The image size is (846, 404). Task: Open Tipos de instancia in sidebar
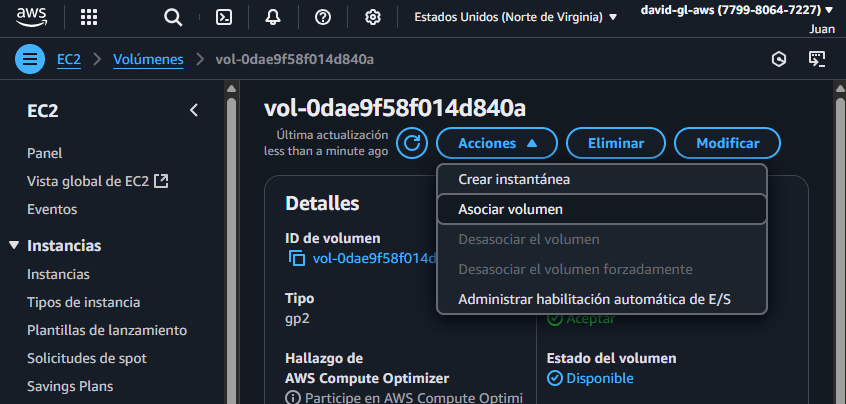pos(84,302)
